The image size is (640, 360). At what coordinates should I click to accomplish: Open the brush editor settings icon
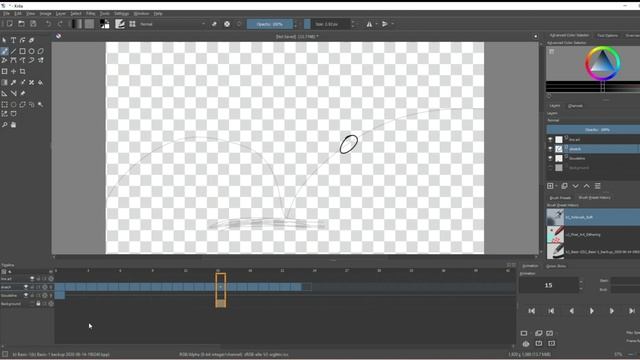(120, 24)
